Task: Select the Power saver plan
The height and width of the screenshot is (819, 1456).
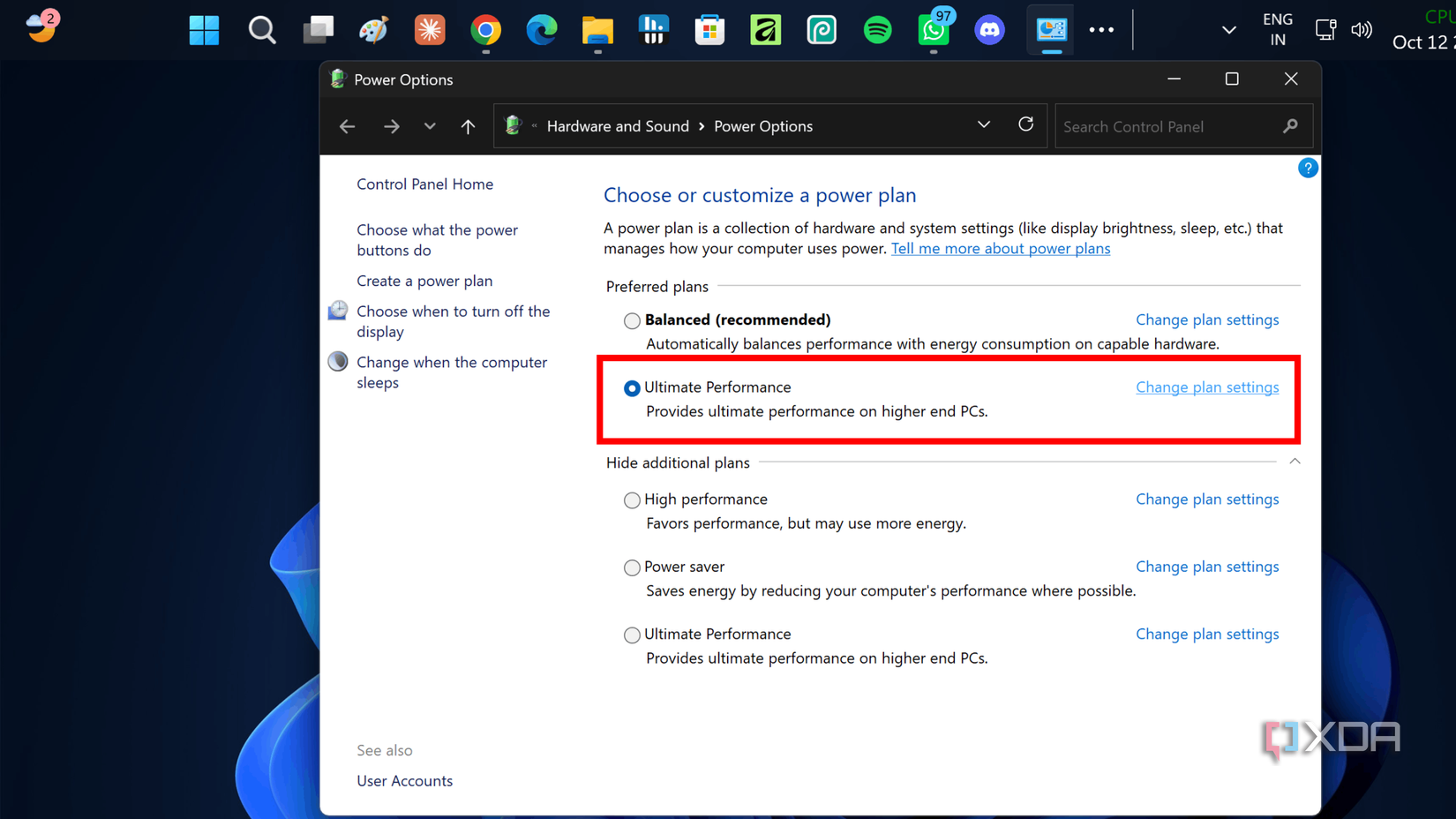Action: point(632,567)
